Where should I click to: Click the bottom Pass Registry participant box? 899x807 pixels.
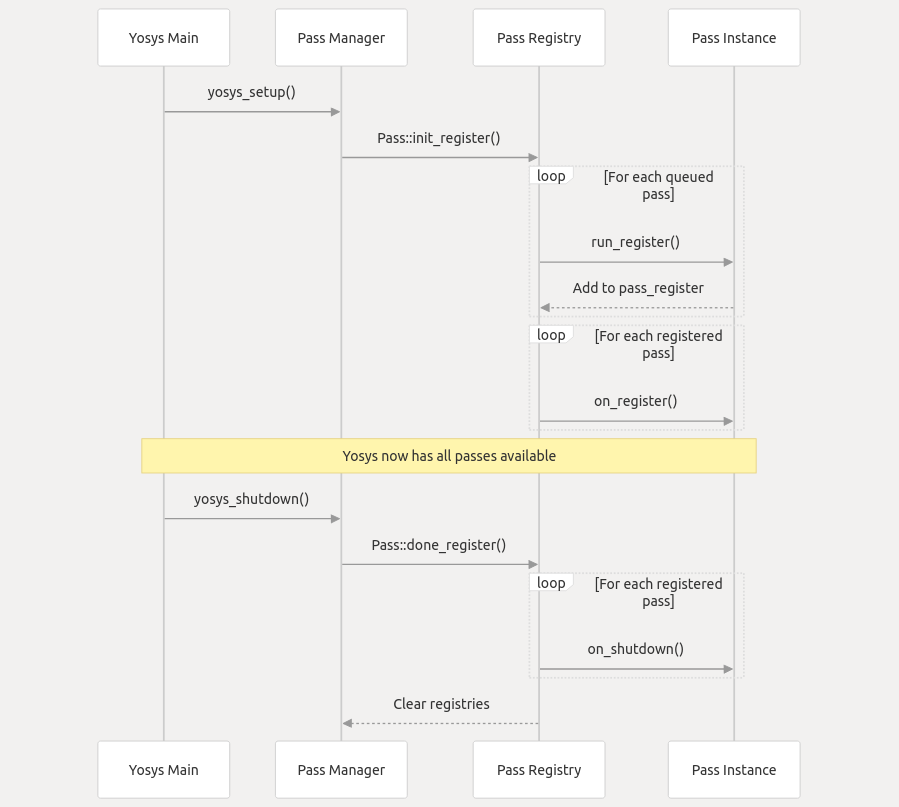539,770
